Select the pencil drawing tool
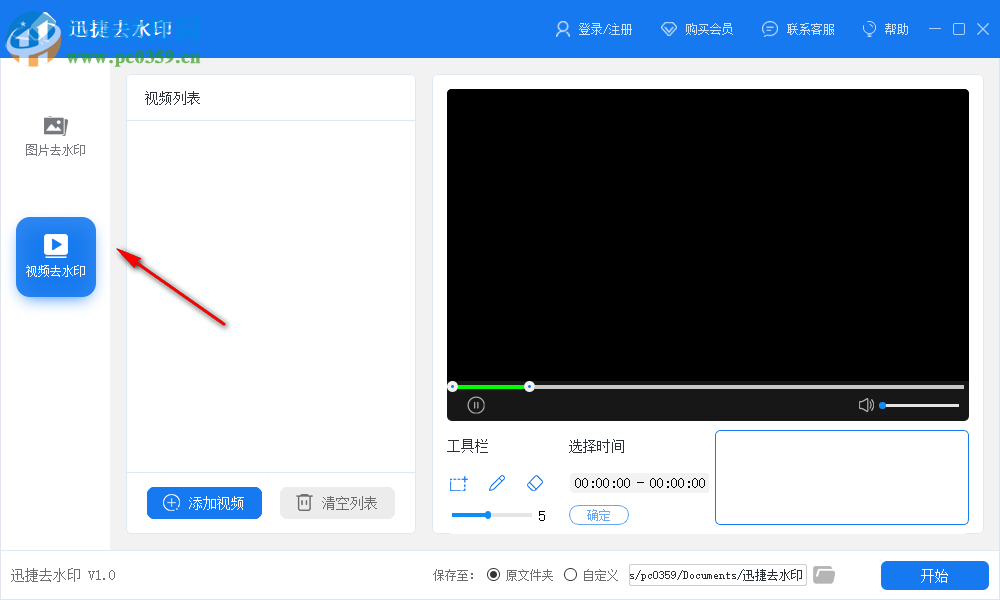1000x600 pixels. pos(496,483)
